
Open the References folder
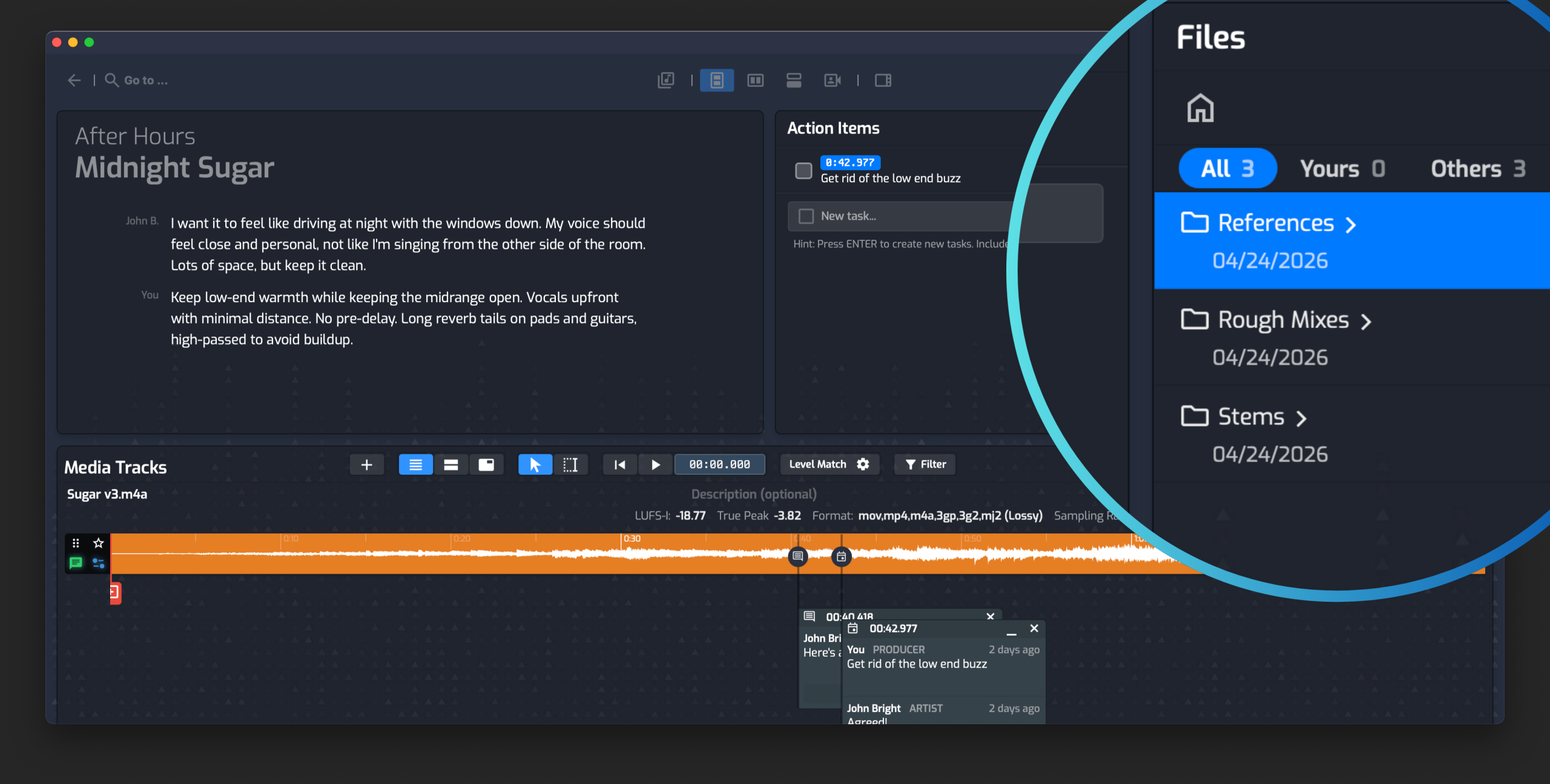(x=1352, y=240)
